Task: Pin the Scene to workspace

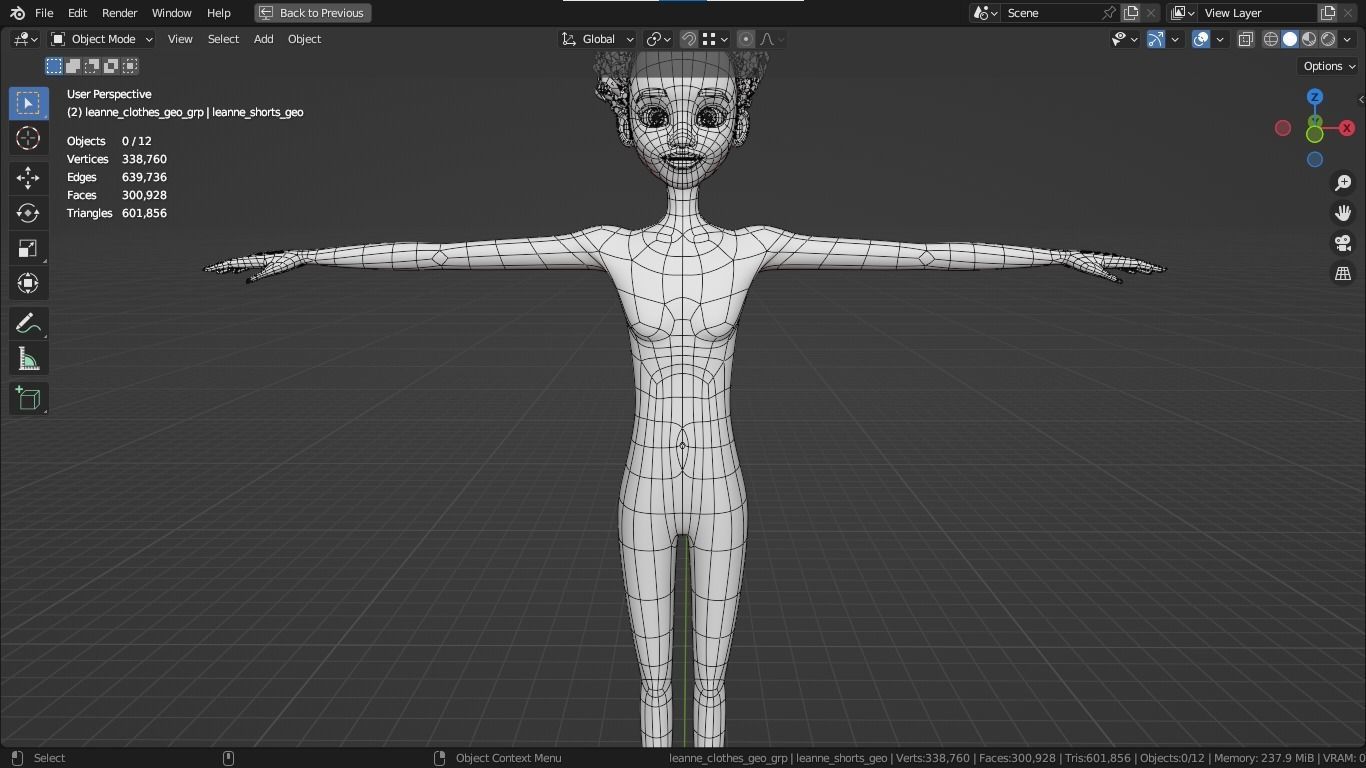Action: click(1108, 13)
